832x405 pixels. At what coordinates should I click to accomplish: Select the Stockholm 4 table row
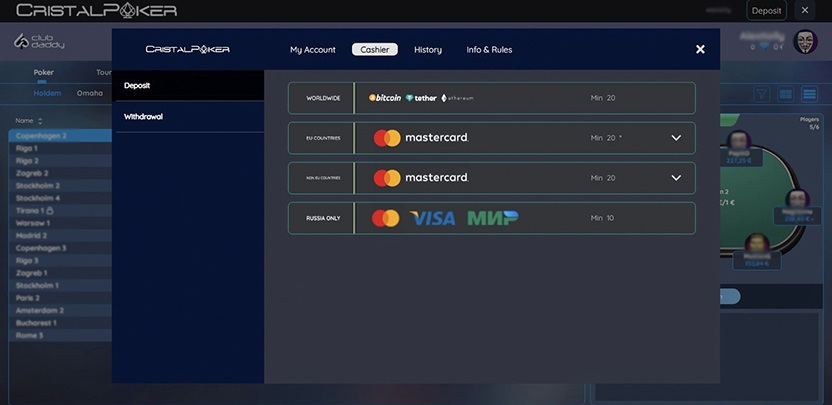60,198
